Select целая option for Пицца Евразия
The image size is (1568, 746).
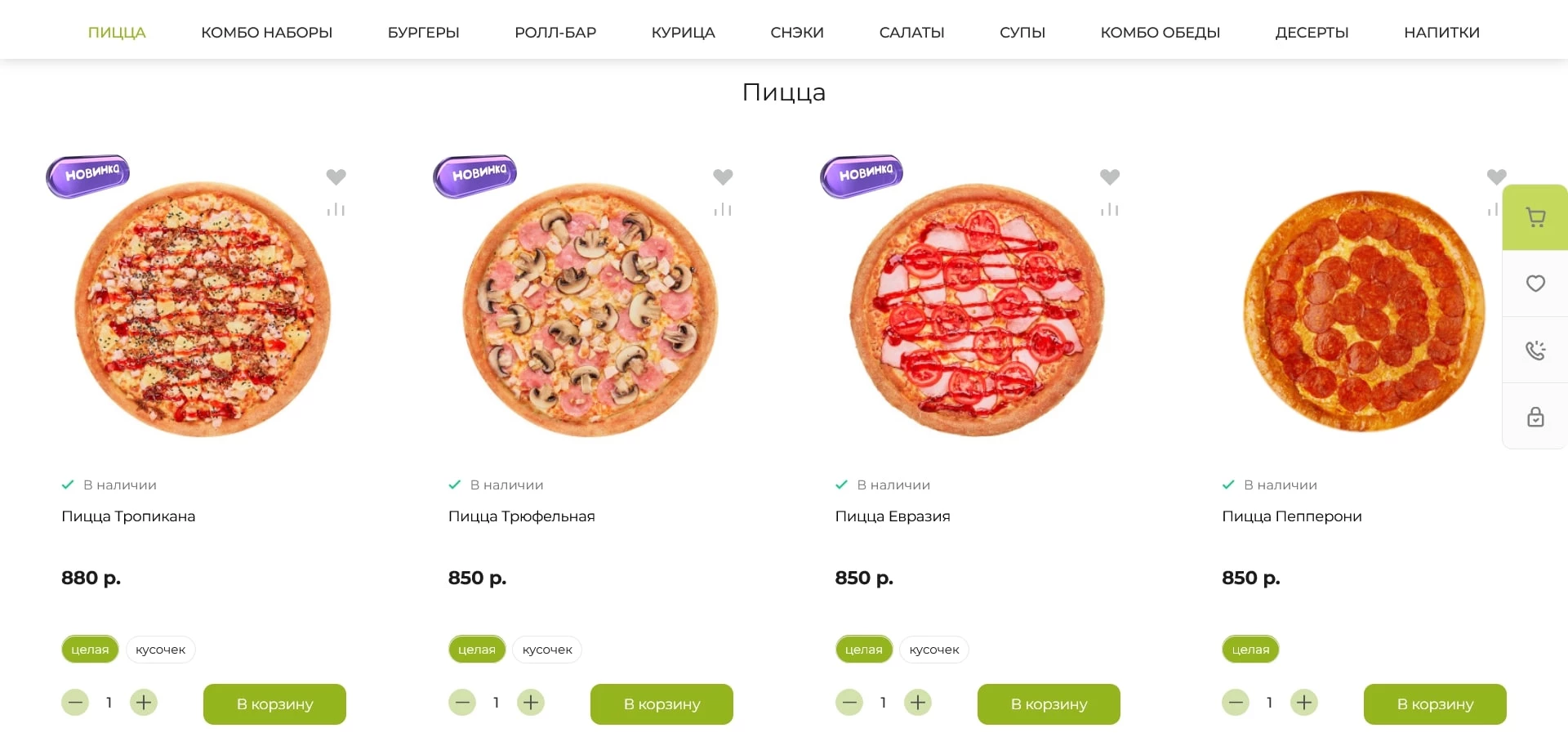click(x=863, y=650)
